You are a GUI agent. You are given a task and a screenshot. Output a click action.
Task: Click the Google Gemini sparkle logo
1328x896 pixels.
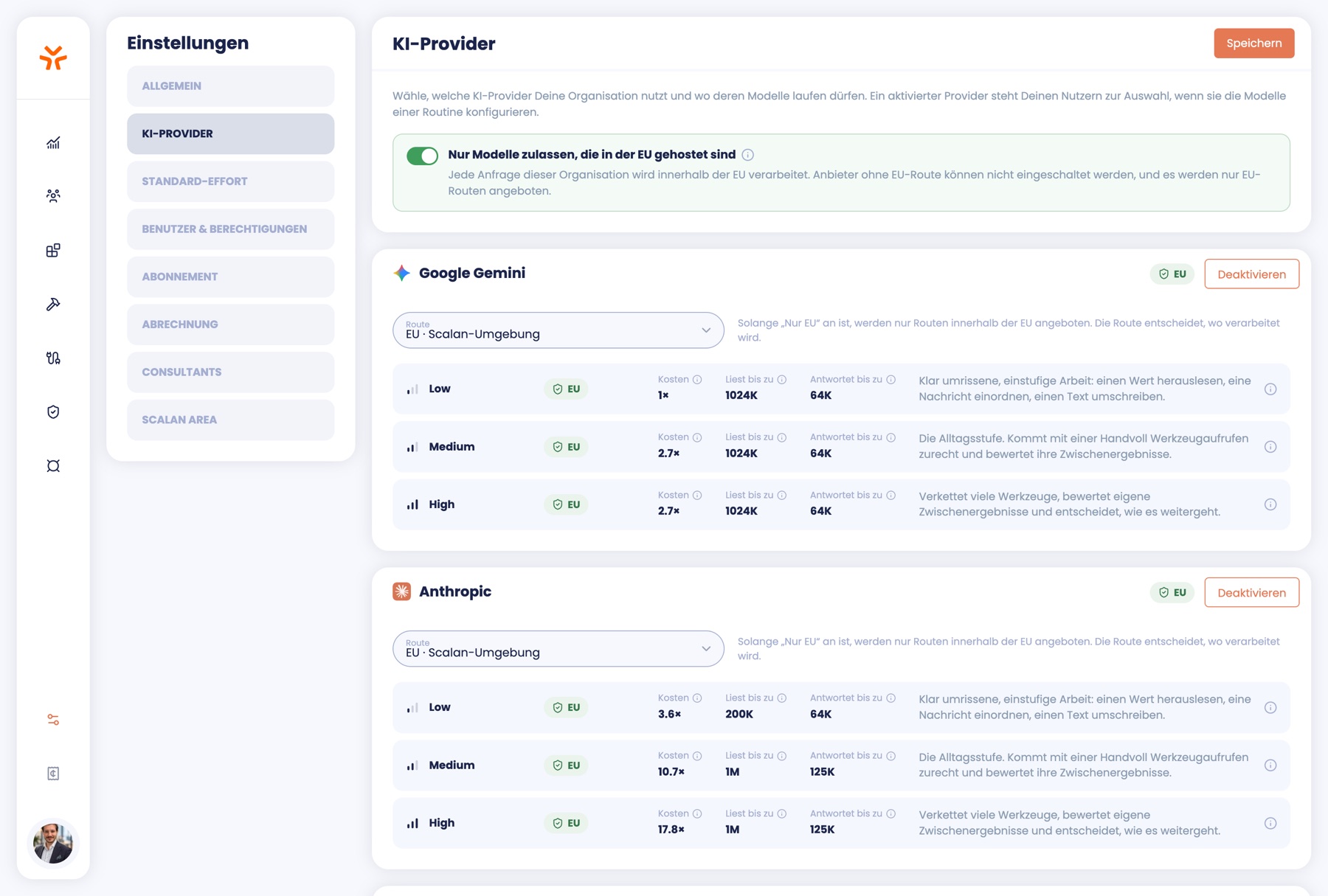click(x=402, y=273)
